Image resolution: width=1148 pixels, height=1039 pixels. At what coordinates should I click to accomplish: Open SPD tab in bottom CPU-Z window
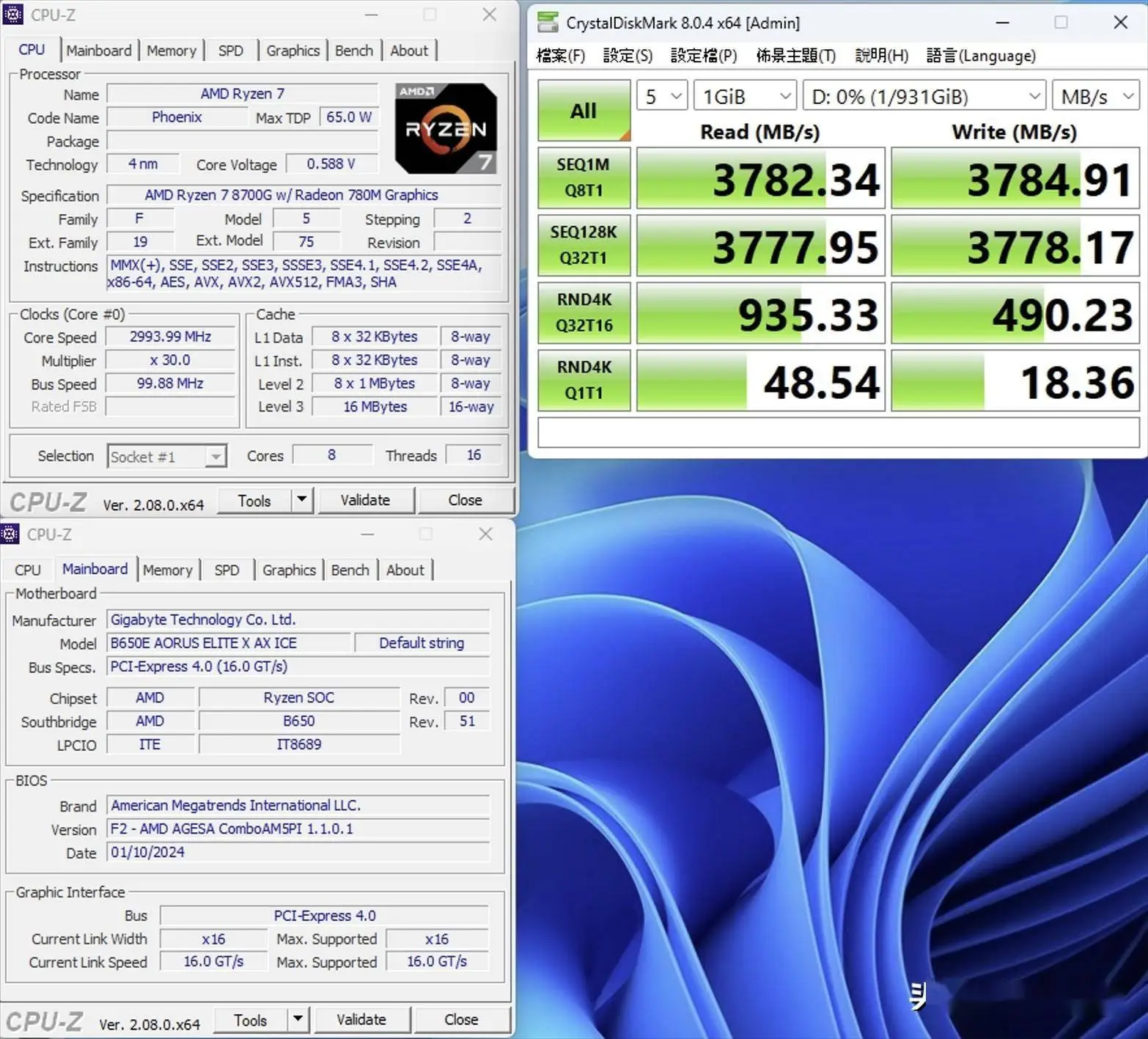coord(227,570)
